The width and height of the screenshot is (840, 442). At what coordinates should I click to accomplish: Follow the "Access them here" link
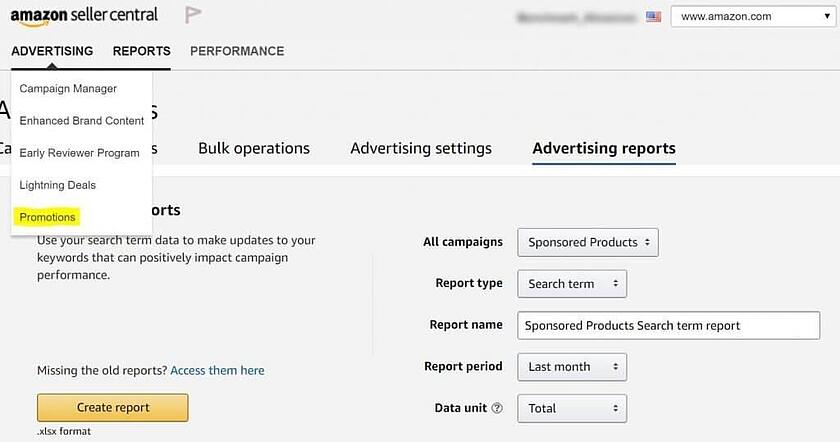coord(217,370)
